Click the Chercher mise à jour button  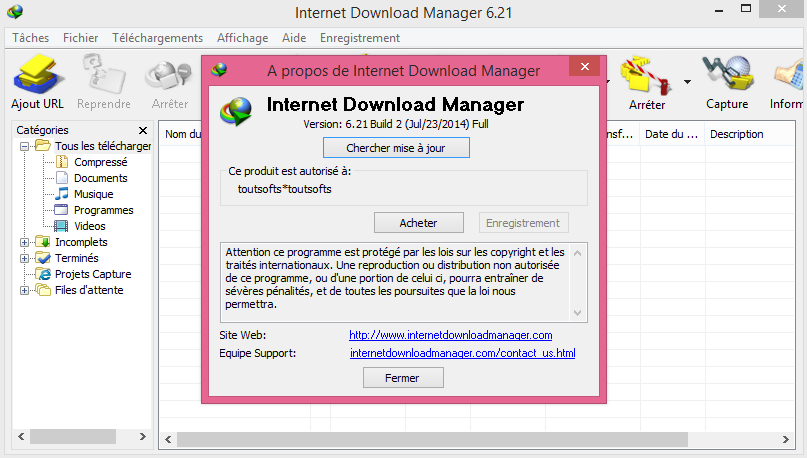[396, 148]
